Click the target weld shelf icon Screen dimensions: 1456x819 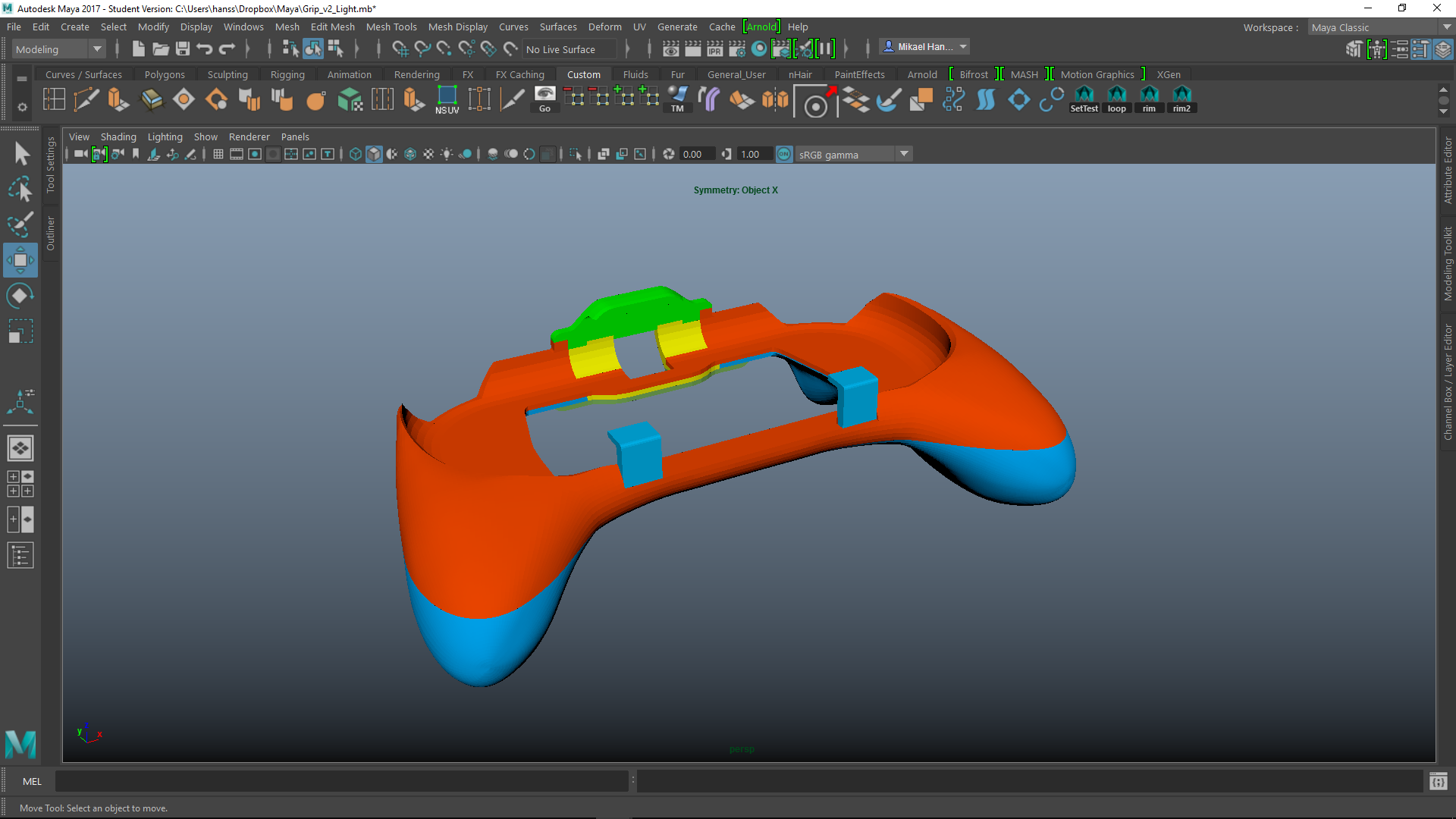point(816,102)
